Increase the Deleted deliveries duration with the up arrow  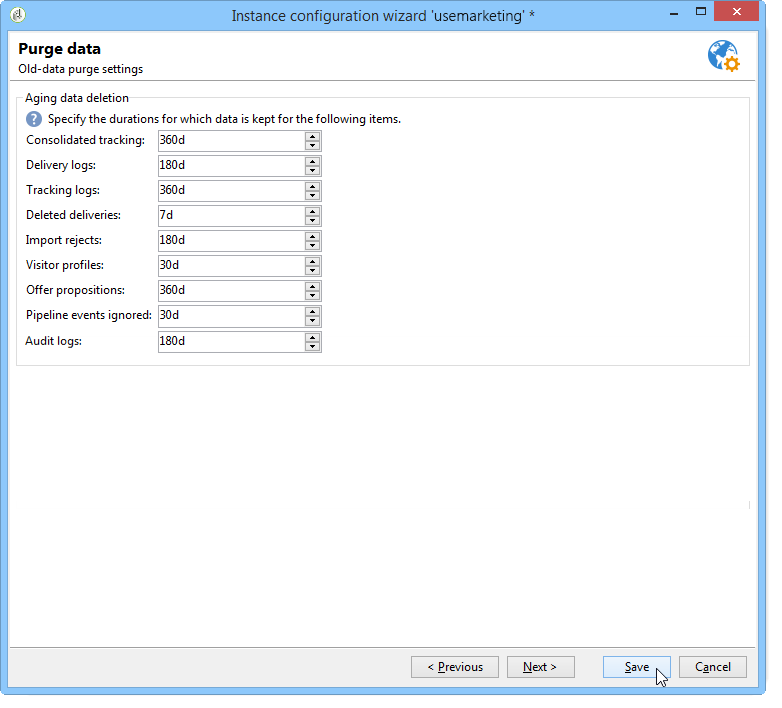(313, 211)
